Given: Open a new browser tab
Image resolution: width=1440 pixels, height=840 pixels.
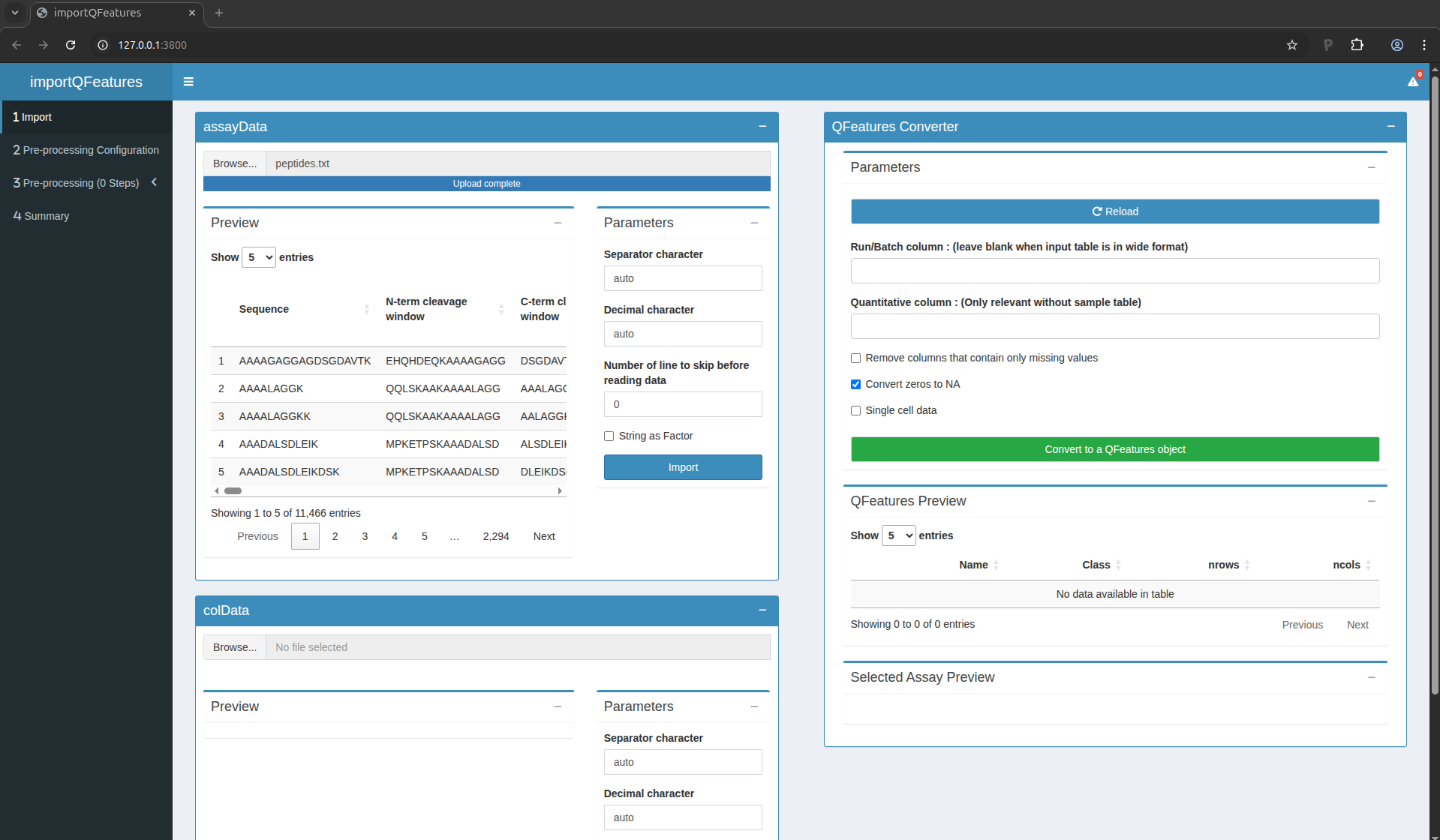Looking at the screenshot, I should coord(219,13).
